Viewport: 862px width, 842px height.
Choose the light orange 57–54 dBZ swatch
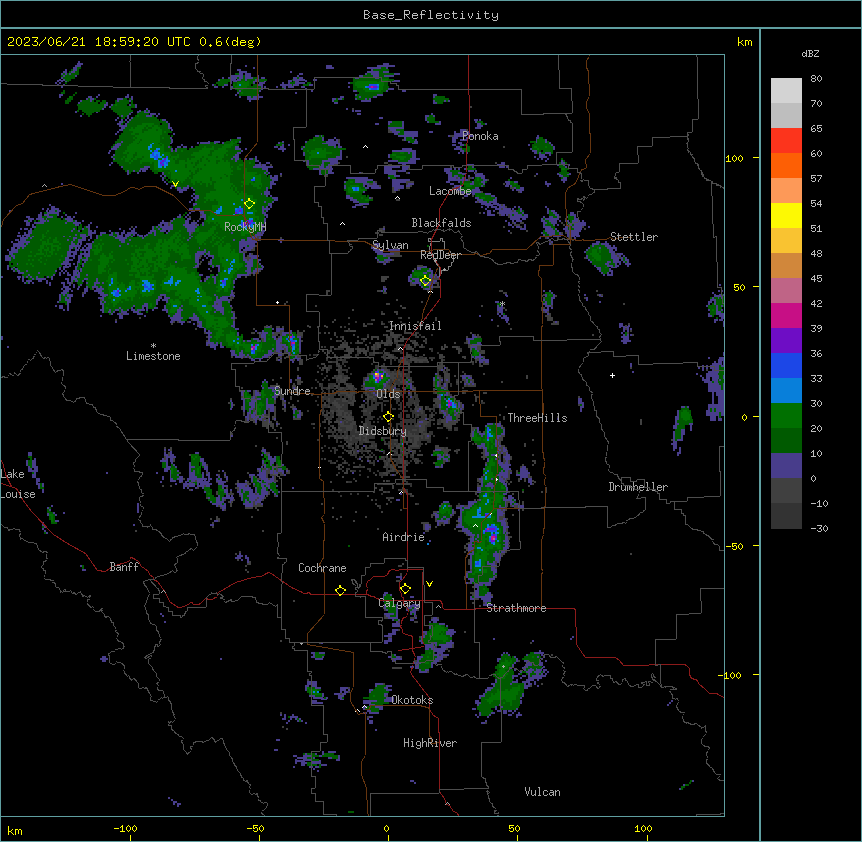click(x=786, y=191)
